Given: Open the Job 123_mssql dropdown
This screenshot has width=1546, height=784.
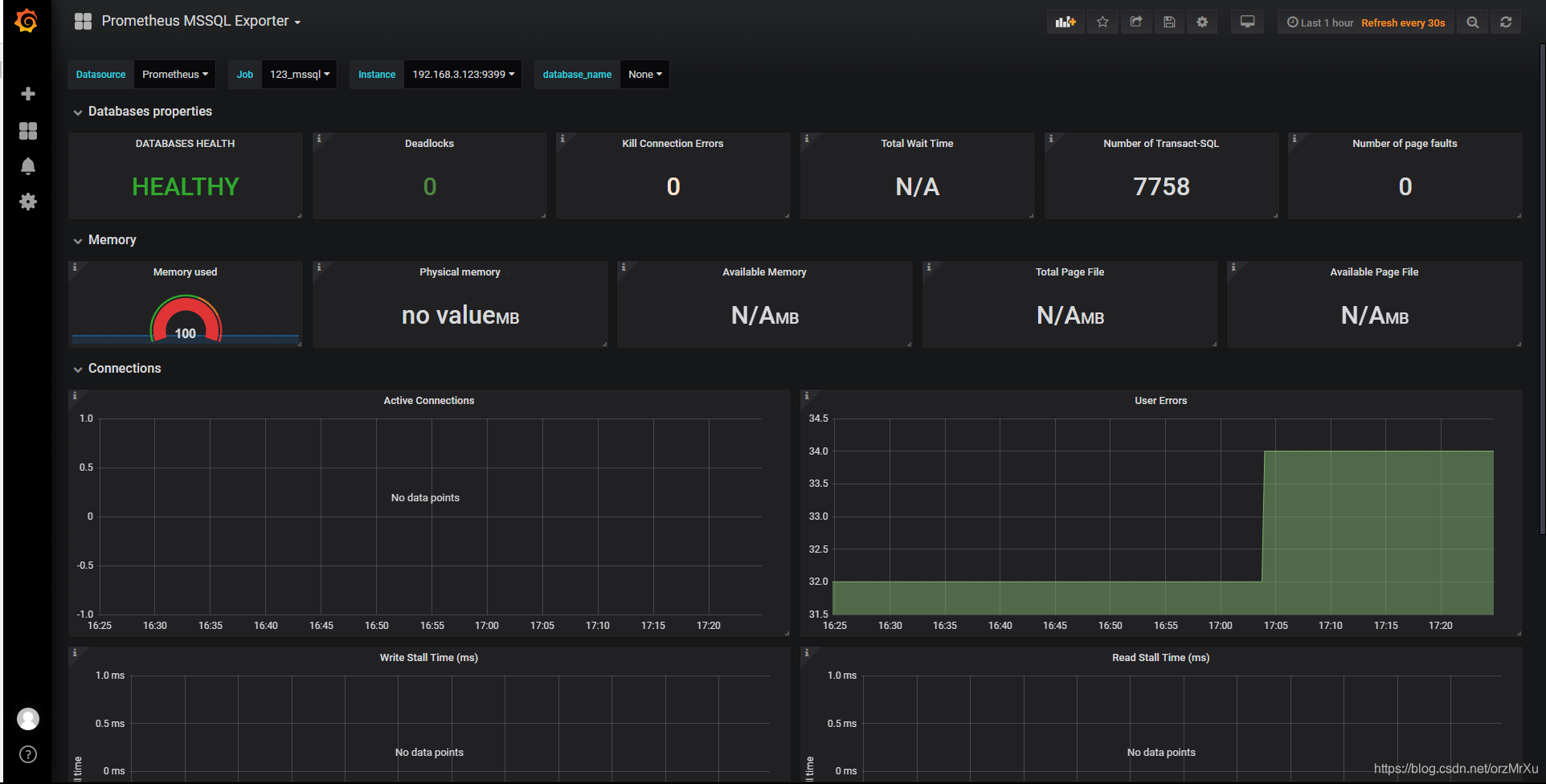Looking at the screenshot, I should point(299,75).
